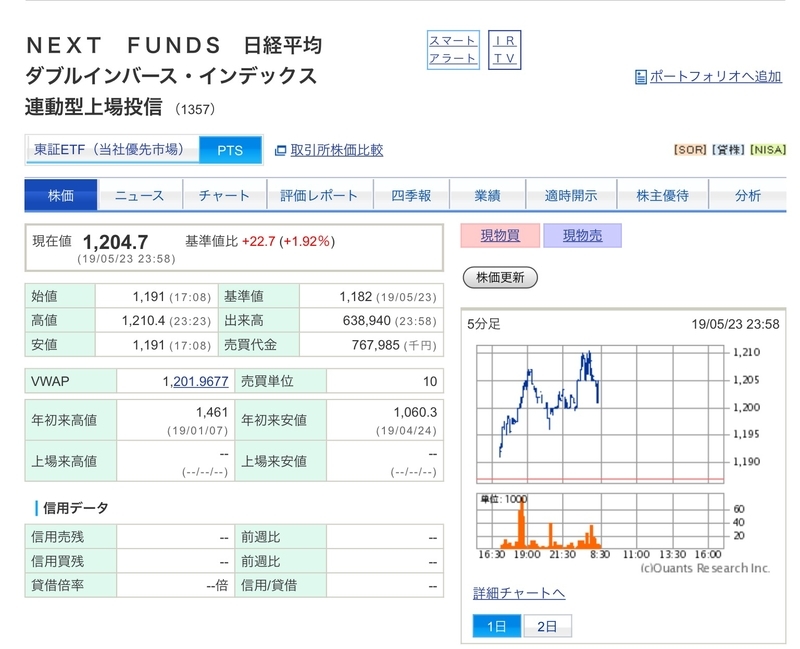
Task: Click the stock code (1357) text
Action: (195, 109)
